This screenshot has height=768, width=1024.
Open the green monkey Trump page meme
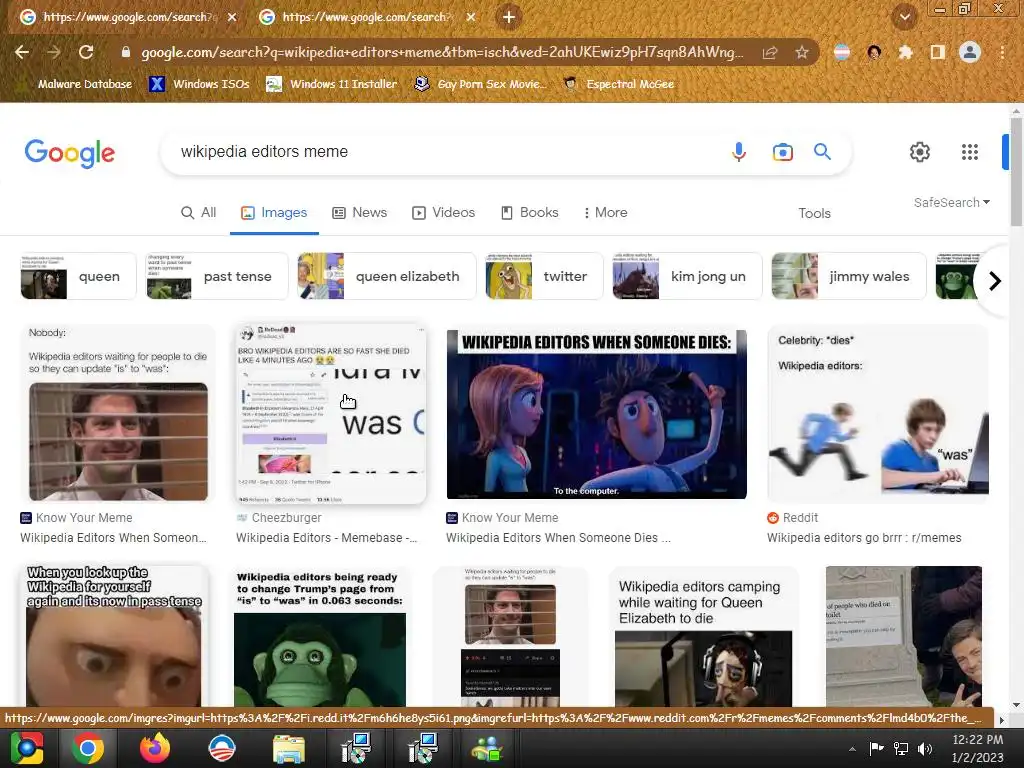[320, 636]
